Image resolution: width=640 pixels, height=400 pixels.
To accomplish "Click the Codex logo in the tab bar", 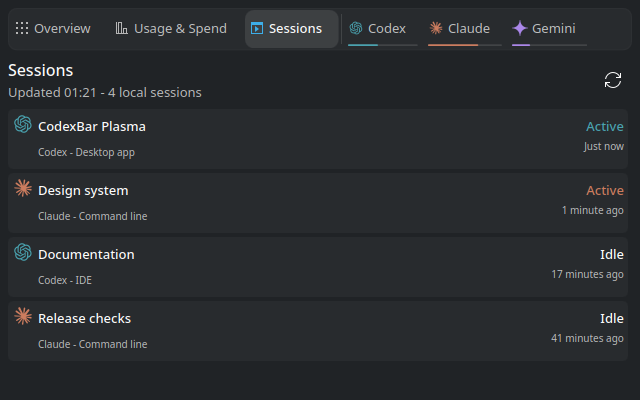I will (x=356, y=28).
